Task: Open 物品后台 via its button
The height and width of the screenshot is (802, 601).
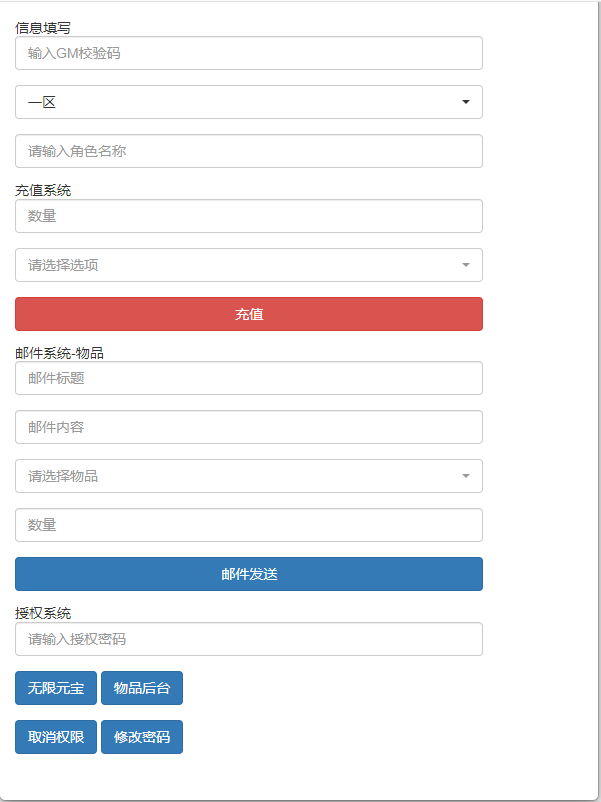Action: click(x=142, y=688)
